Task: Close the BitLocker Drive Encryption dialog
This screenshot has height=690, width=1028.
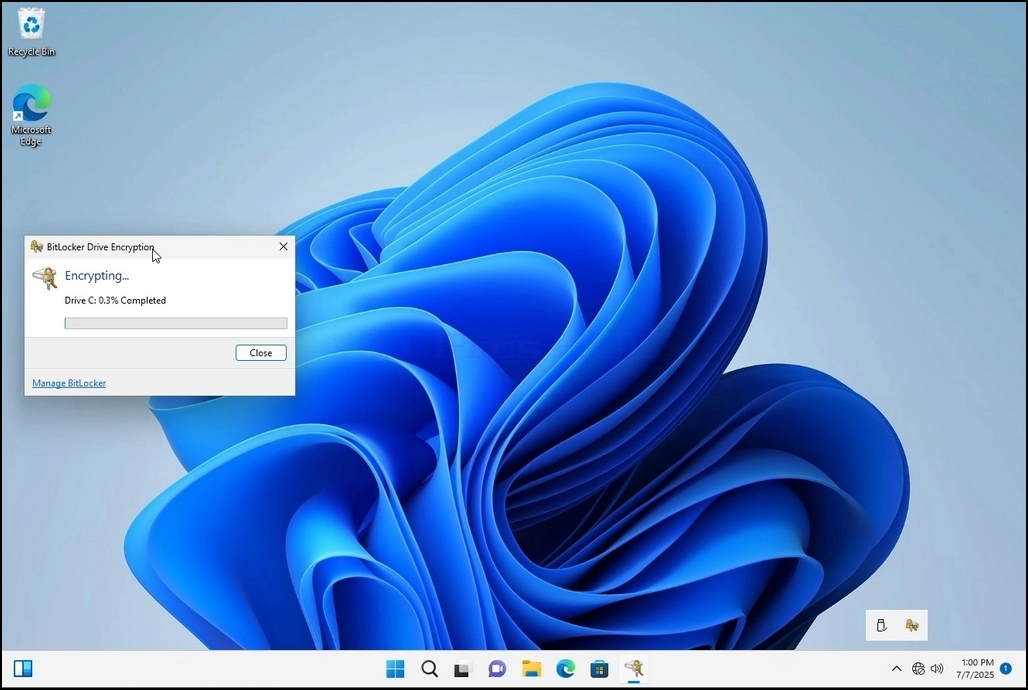Action: [283, 247]
